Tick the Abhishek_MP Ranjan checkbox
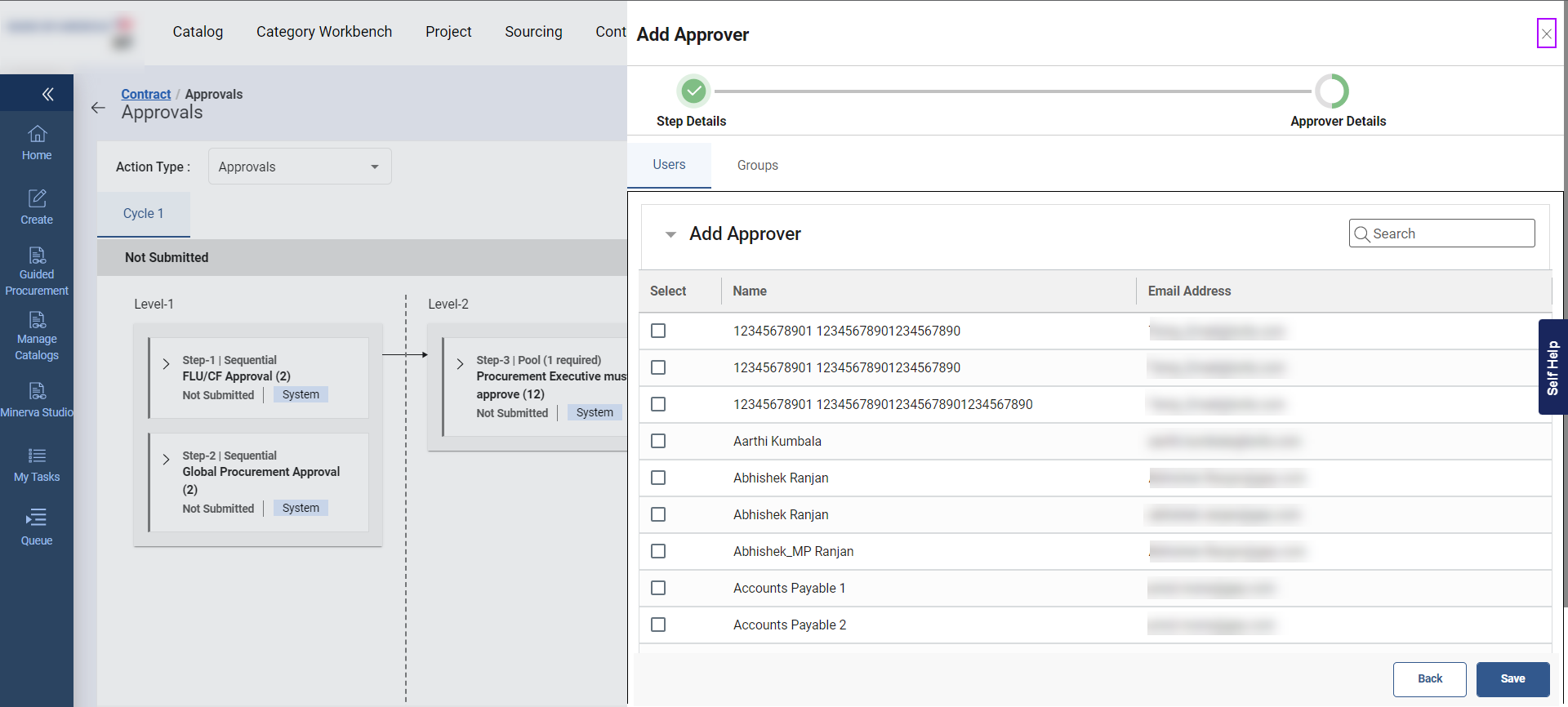 [x=658, y=551]
